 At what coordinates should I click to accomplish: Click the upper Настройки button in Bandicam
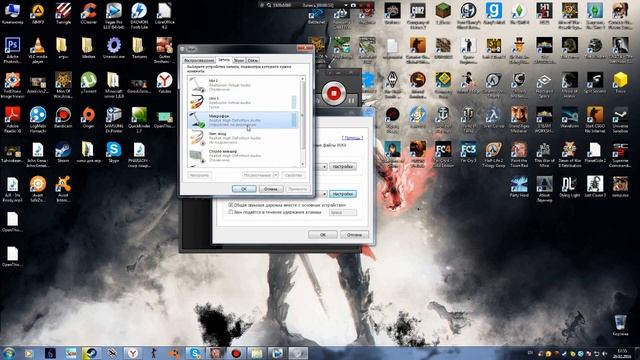pos(342,167)
